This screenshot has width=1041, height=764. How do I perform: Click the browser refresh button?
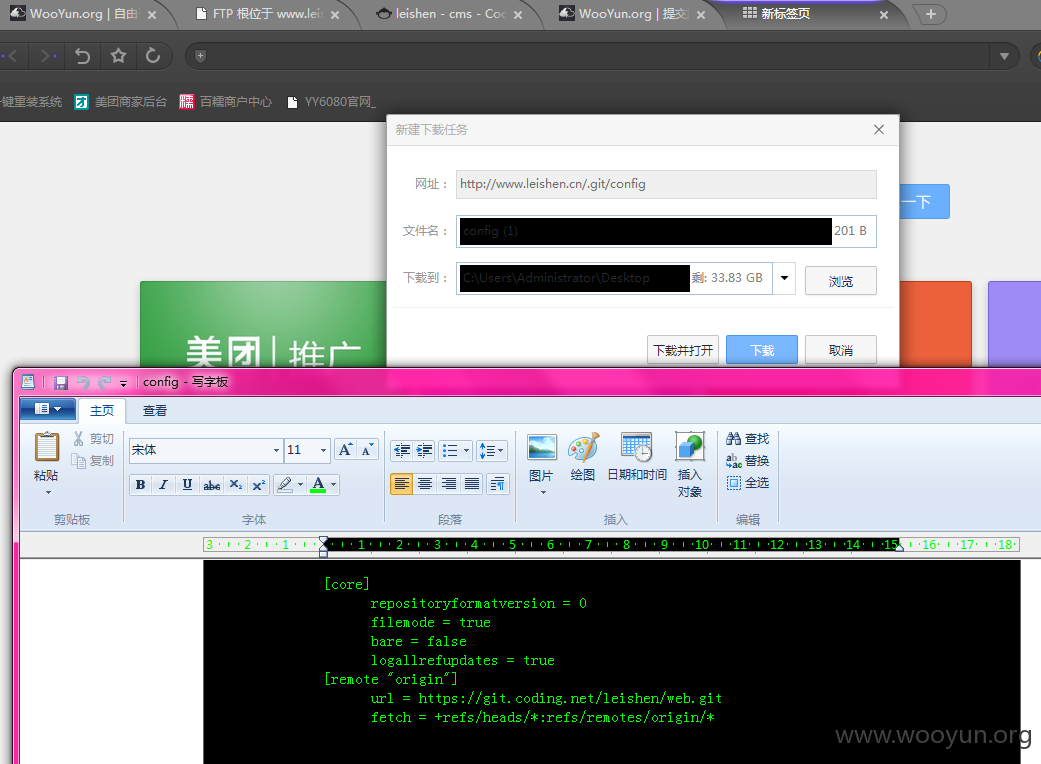(153, 56)
